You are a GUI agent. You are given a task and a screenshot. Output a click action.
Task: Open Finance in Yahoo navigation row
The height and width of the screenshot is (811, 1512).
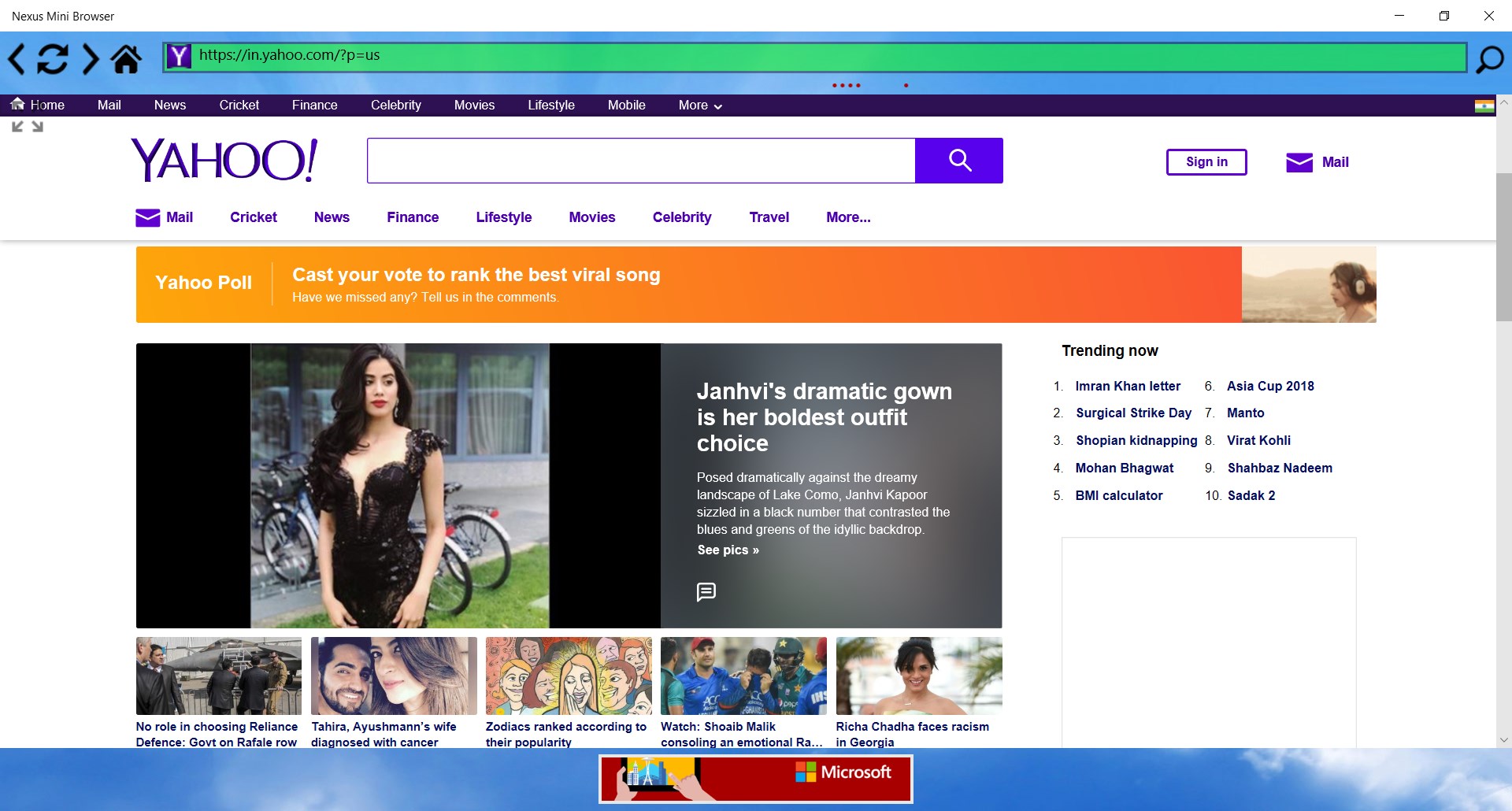[413, 217]
